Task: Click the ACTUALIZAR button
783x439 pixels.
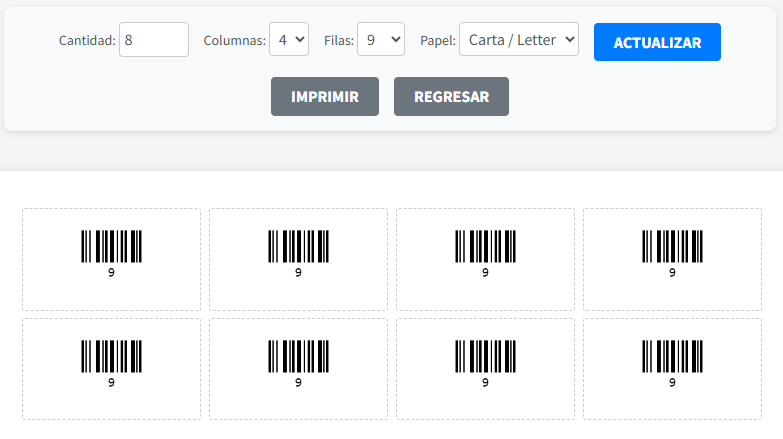Action: (657, 42)
